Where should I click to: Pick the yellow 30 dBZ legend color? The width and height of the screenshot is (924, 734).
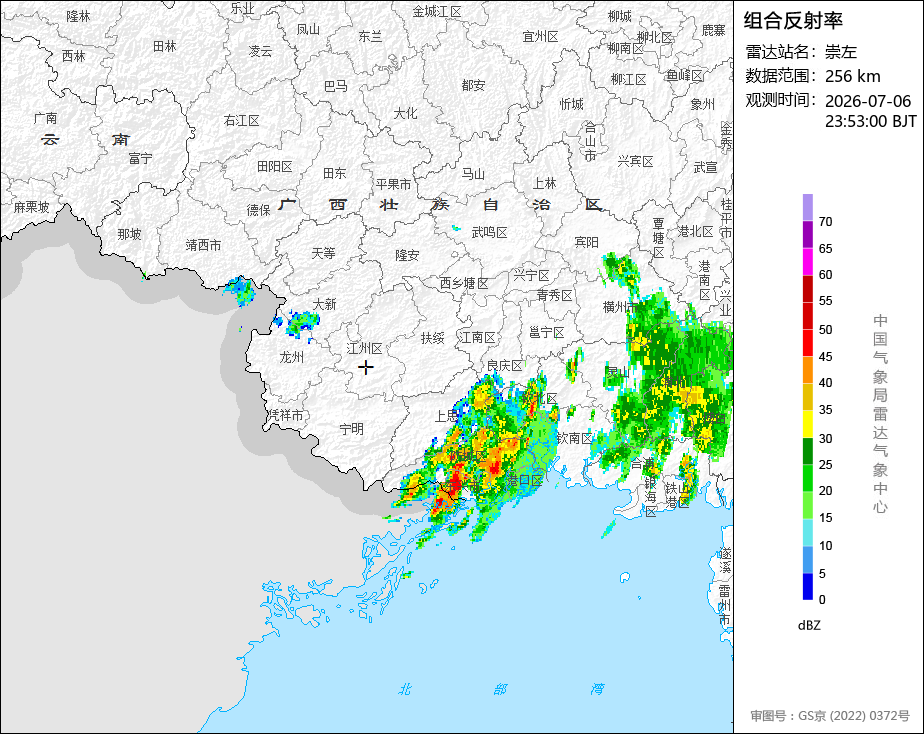(807, 424)
